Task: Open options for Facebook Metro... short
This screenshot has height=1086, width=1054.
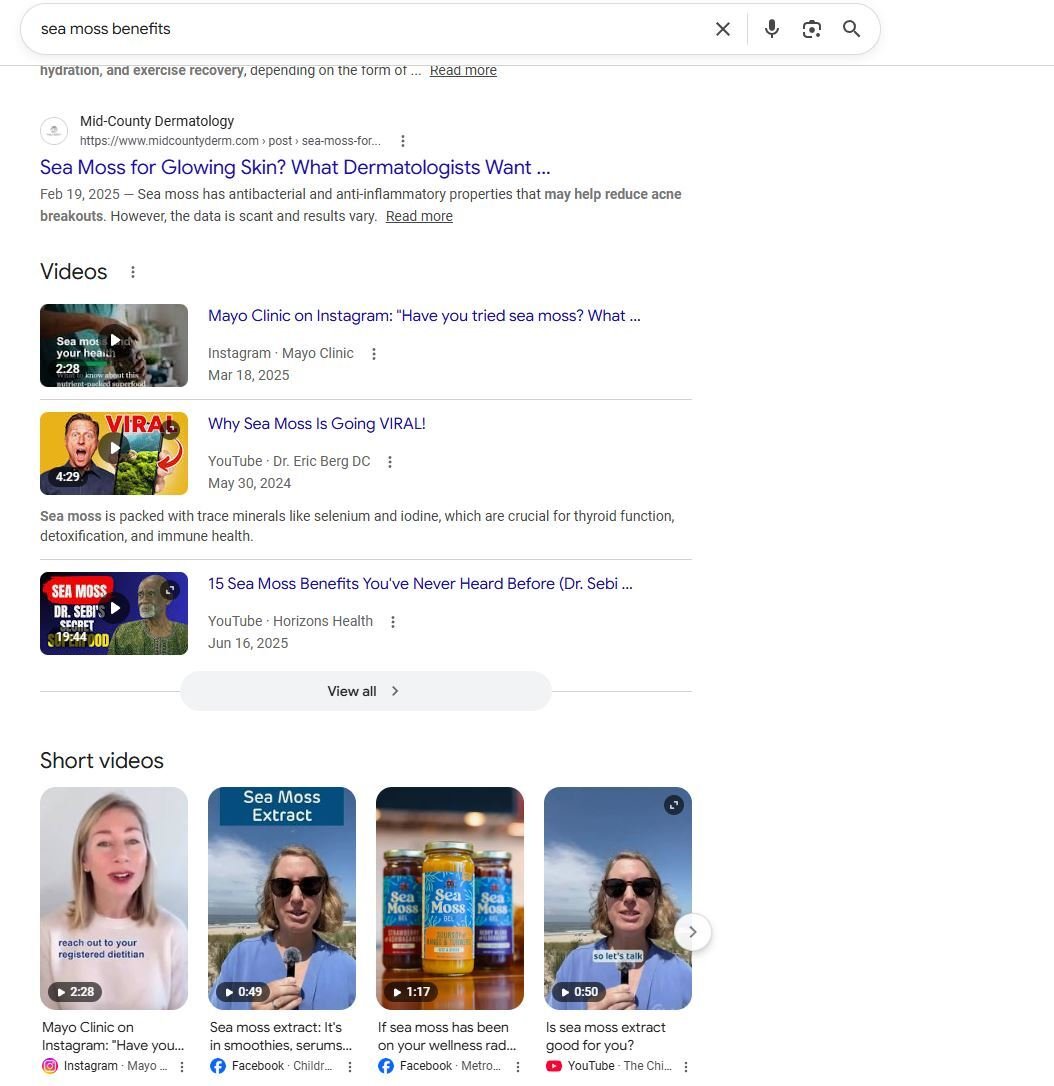Action: point(518,1067)
